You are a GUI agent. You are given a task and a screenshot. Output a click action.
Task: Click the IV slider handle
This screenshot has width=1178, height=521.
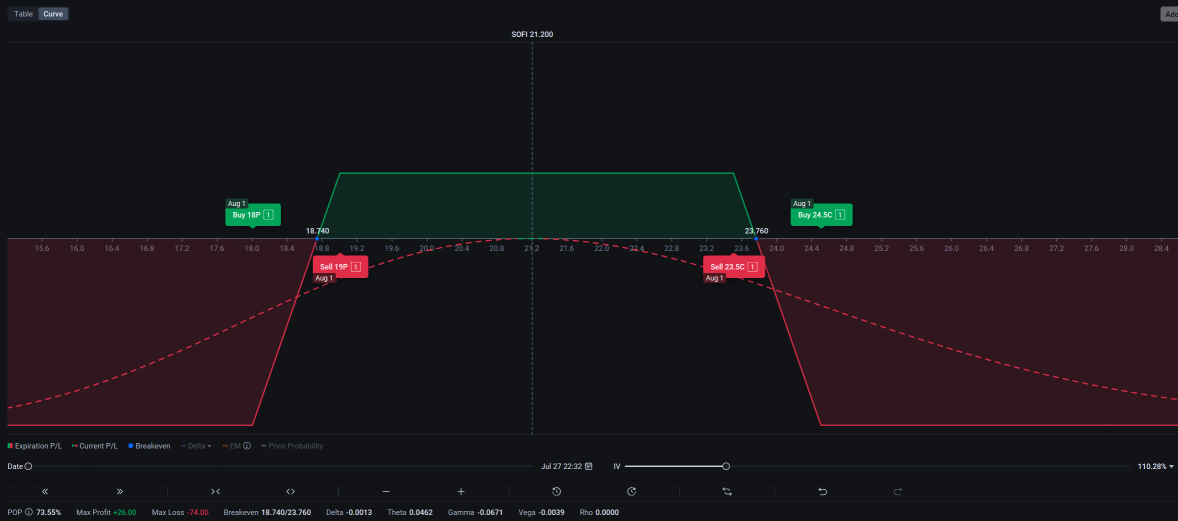(726, 466)
